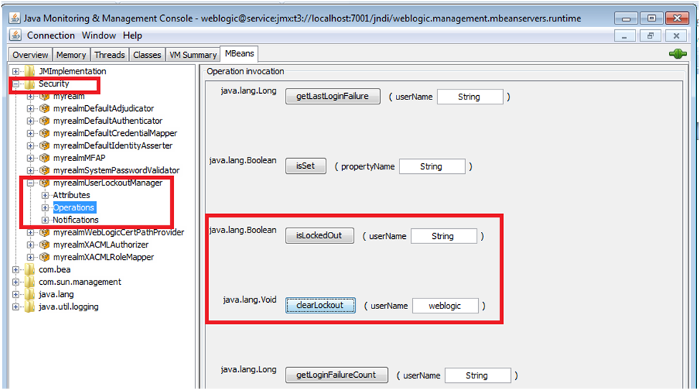The width and height of the screenshot is (700, 390).
Task: Click the com.sun.management folder icon
Action: 30,282
